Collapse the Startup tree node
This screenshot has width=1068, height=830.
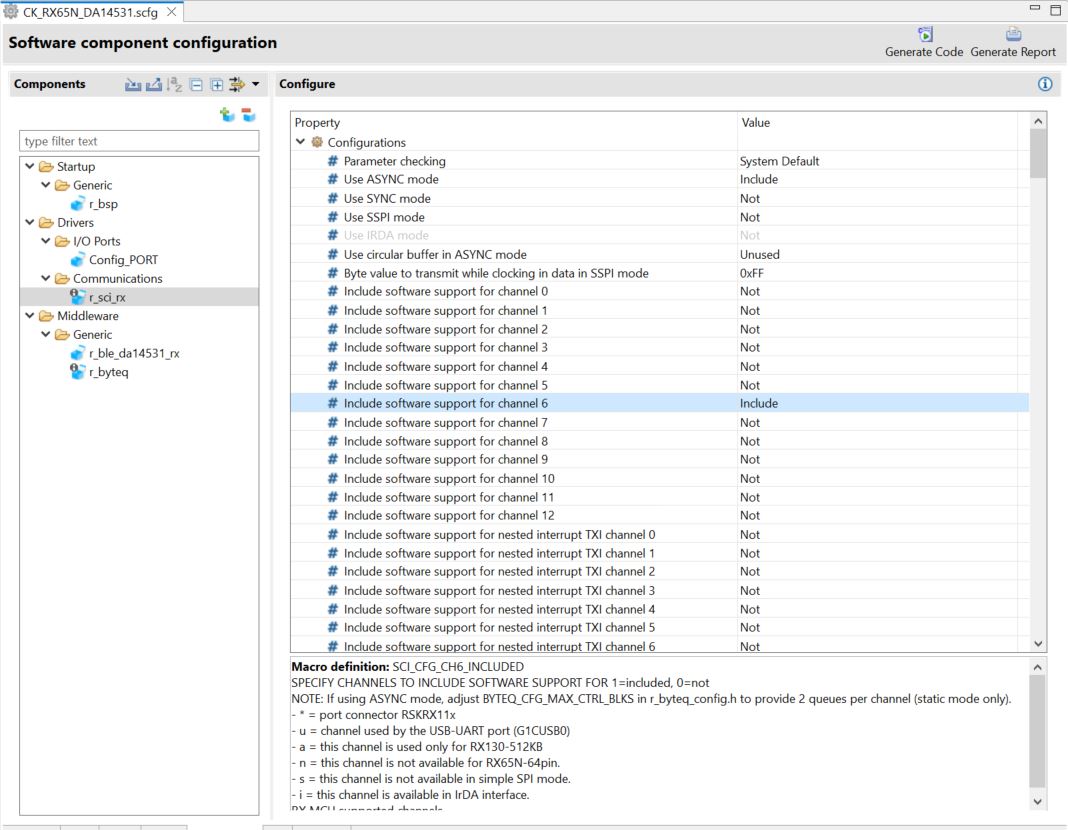point(29,165)
